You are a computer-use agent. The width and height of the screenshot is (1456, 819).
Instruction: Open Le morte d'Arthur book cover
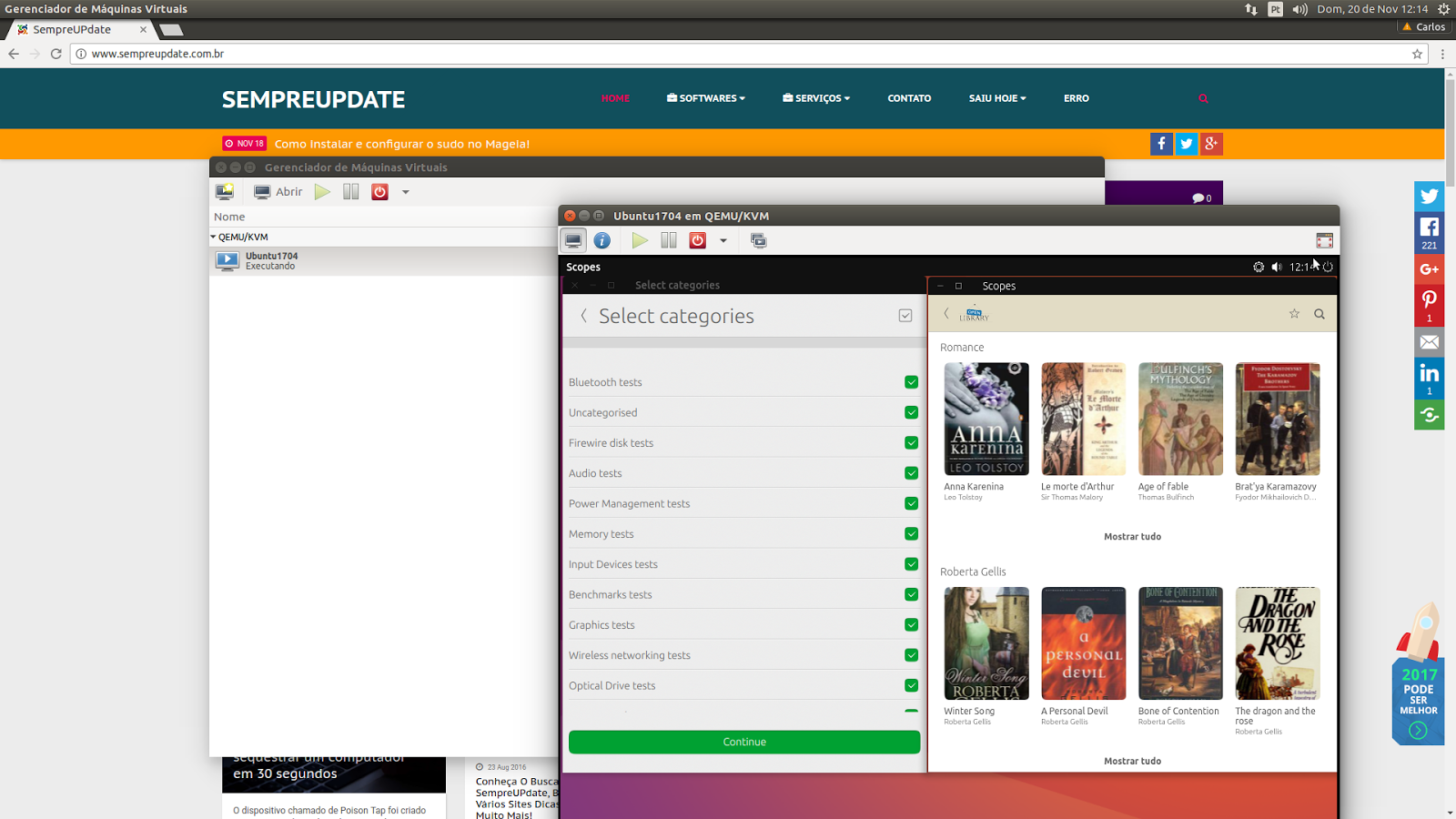[x=1083, y=419]
